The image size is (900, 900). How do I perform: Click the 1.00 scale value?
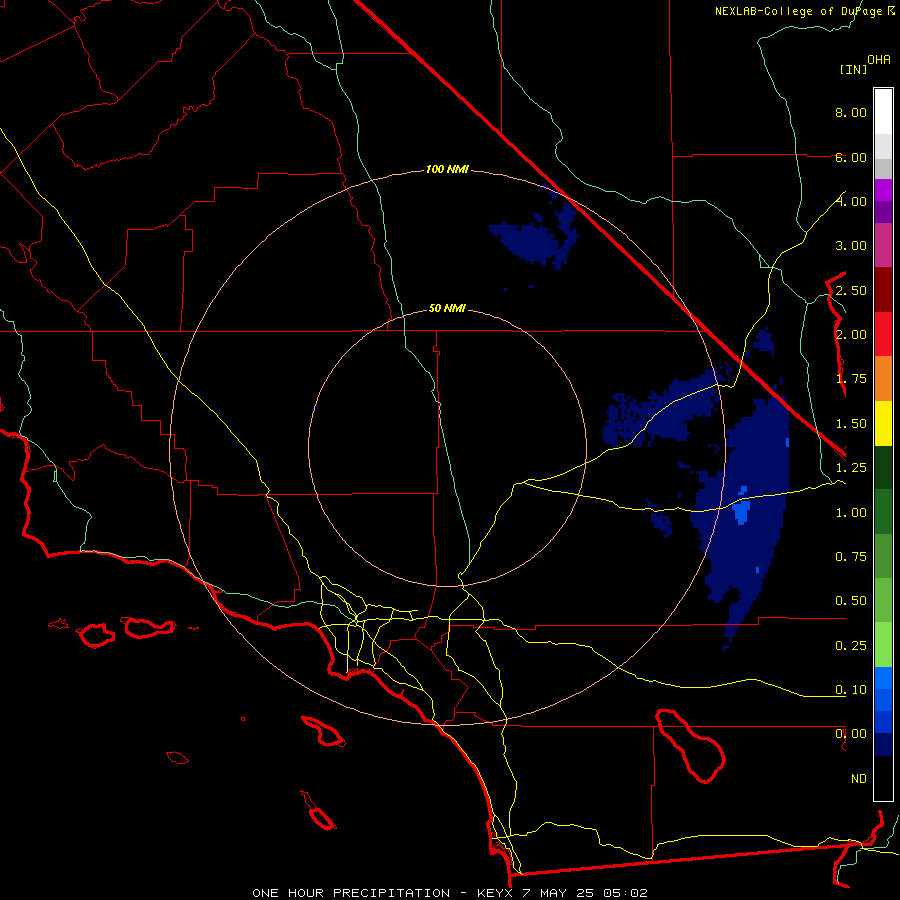click(851, 513)
